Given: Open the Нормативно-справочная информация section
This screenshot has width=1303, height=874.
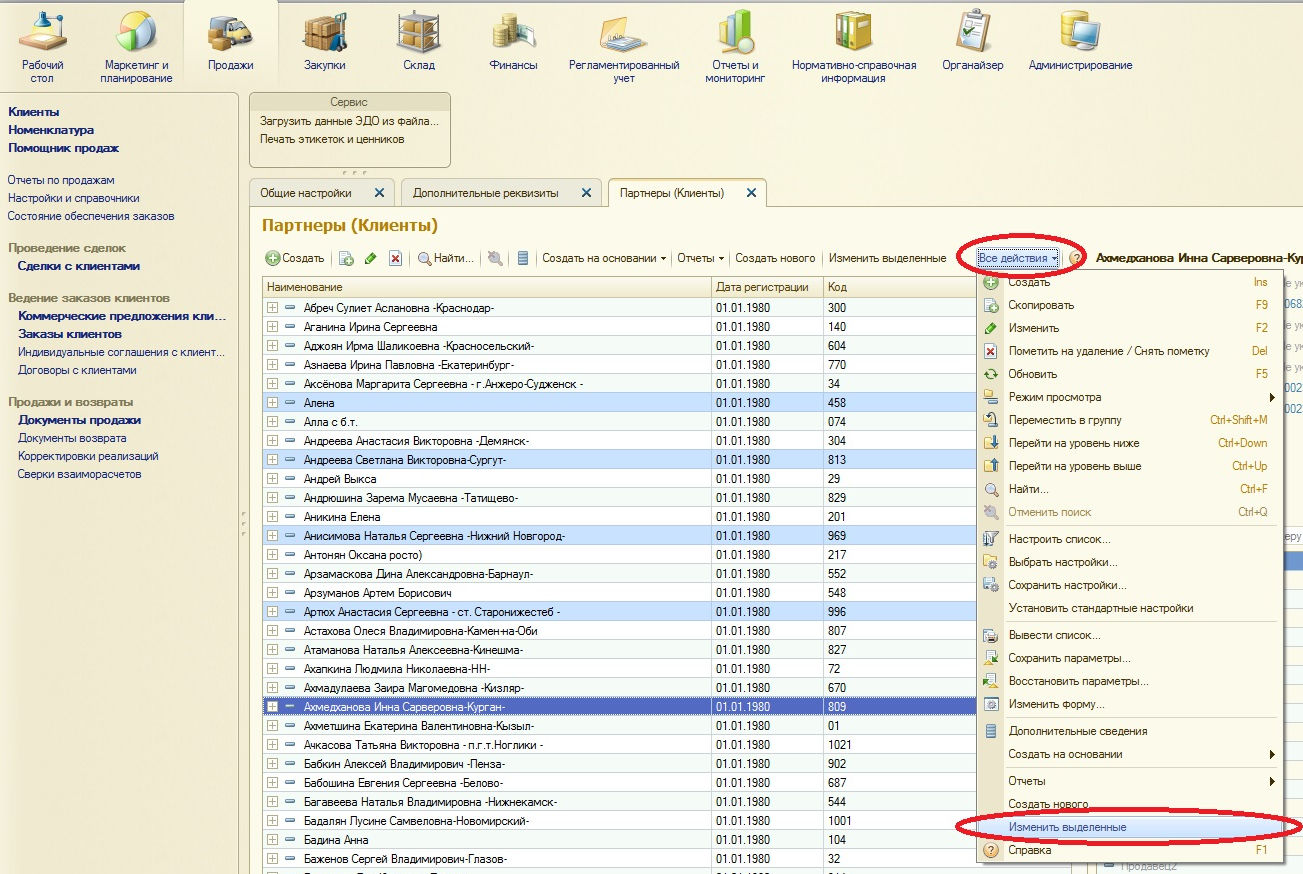Looking at the screenshot, I should click(x=854, y=47).
